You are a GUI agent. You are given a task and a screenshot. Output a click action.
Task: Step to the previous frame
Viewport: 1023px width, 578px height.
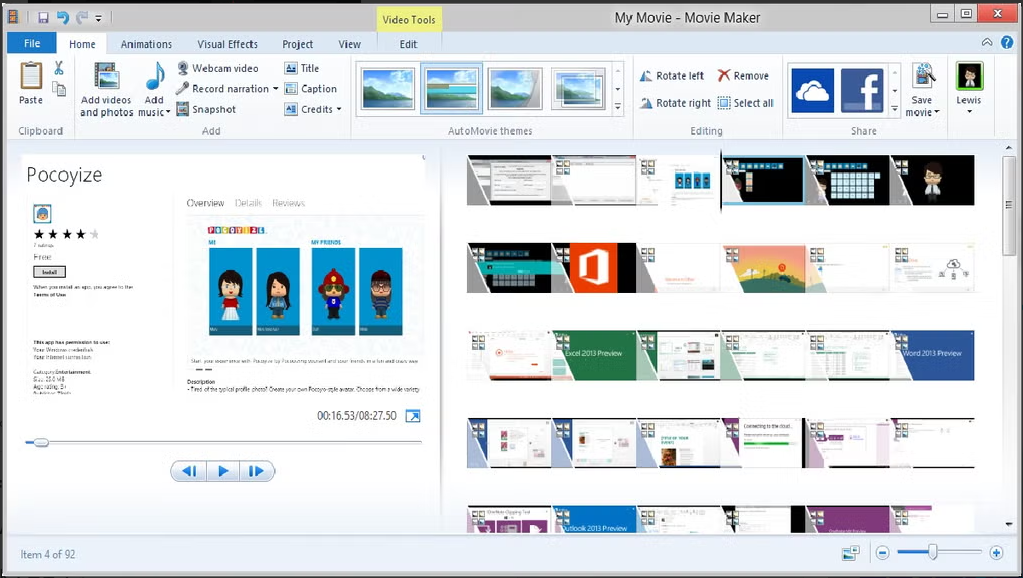pyautogui.click(x=189, y=471)
